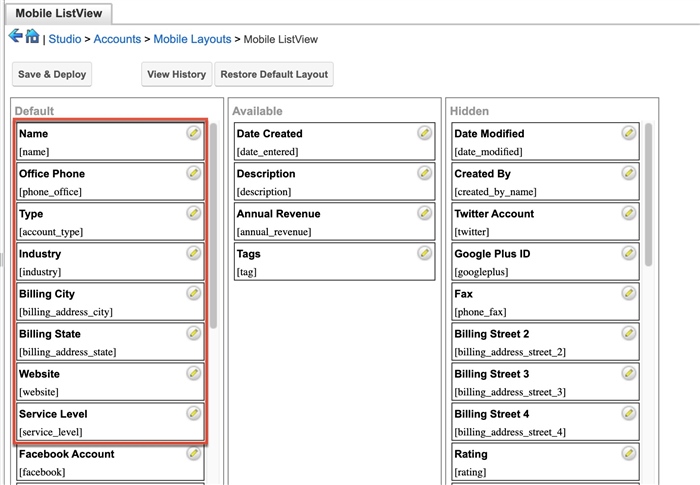The width and height of the screenshot is (700, 485).
Task: Edit the Name field pencil icon
Action: (x=194, y=133)
